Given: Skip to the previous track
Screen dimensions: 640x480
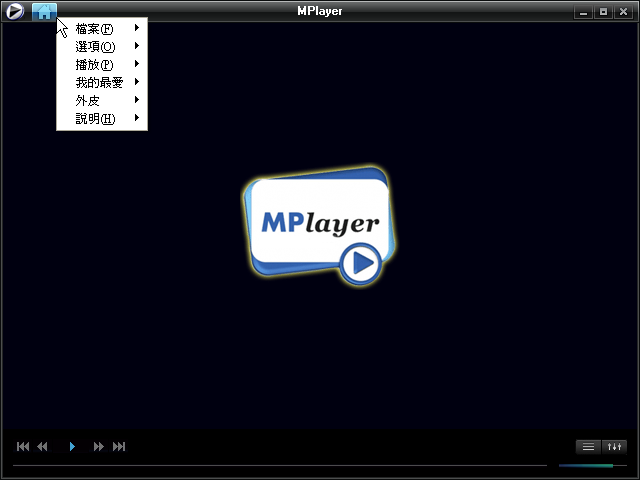Looking at the screenshot, I should pos(23,447).
